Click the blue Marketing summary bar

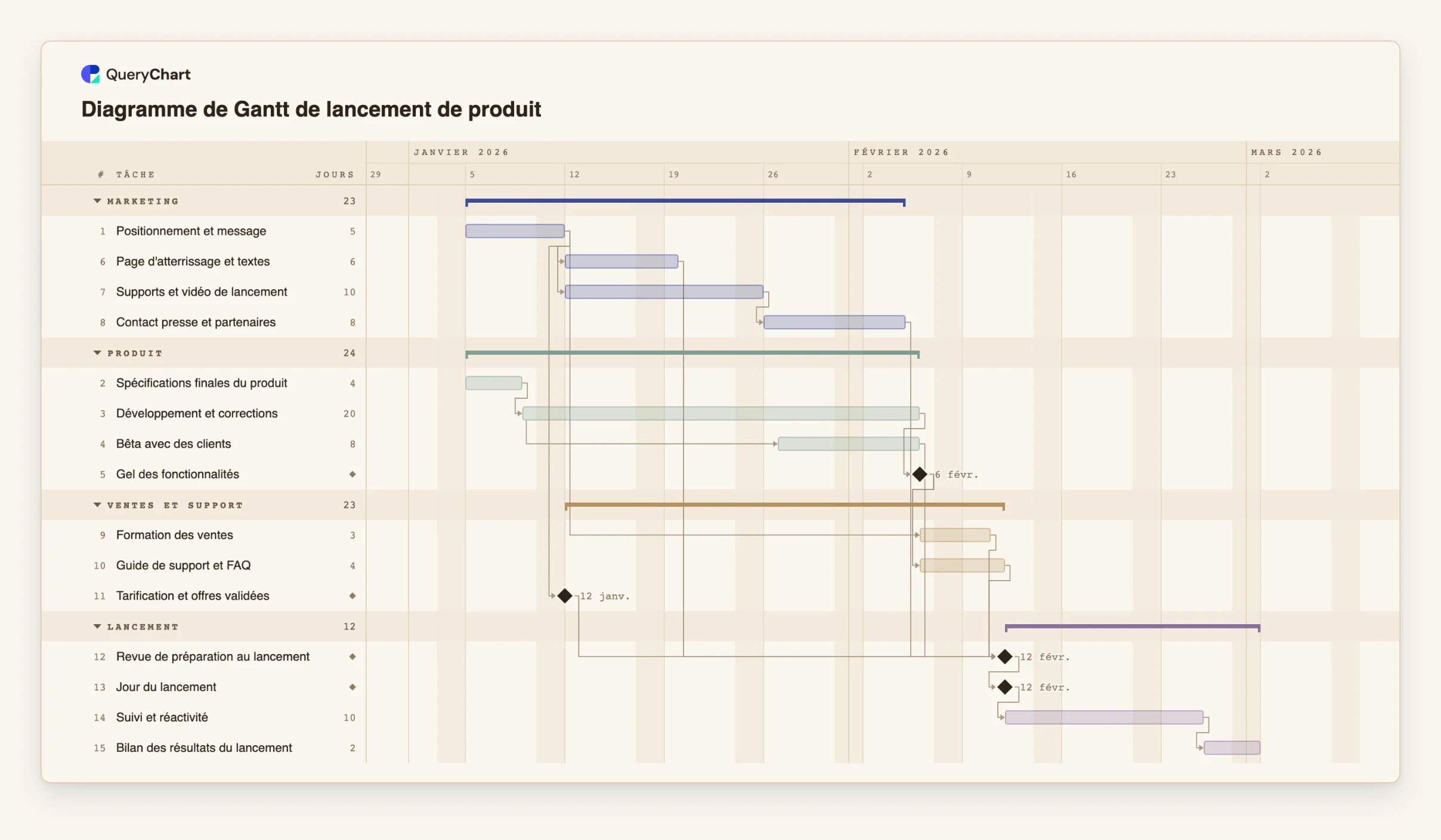685,202
